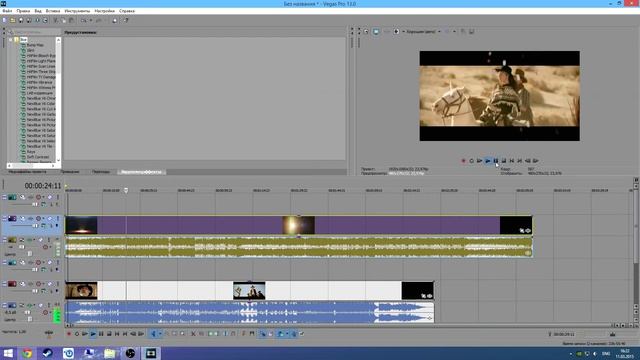The height and width of the screenshot is (360, 640).
Task: Click Record button below timeline
Action: [x=69, y=334]
